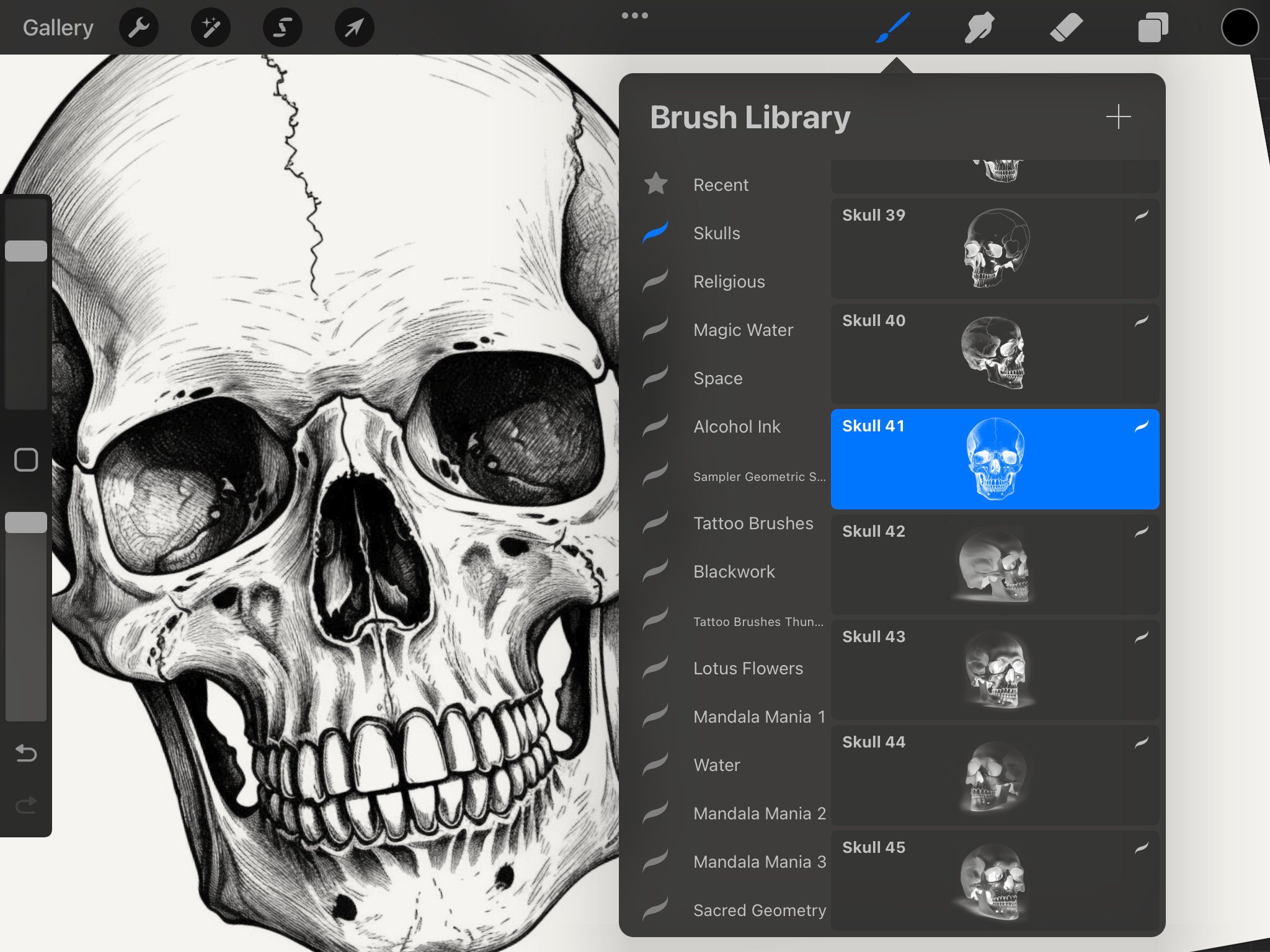Open the Recent brush set
1270x952 pixels.
(x=721, y=185)
